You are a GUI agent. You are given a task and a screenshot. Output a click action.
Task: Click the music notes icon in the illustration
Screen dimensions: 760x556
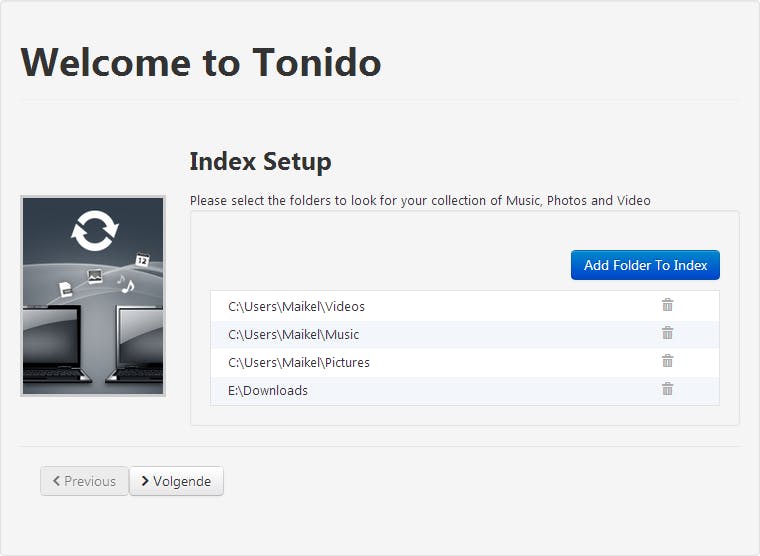coord(125,283)
